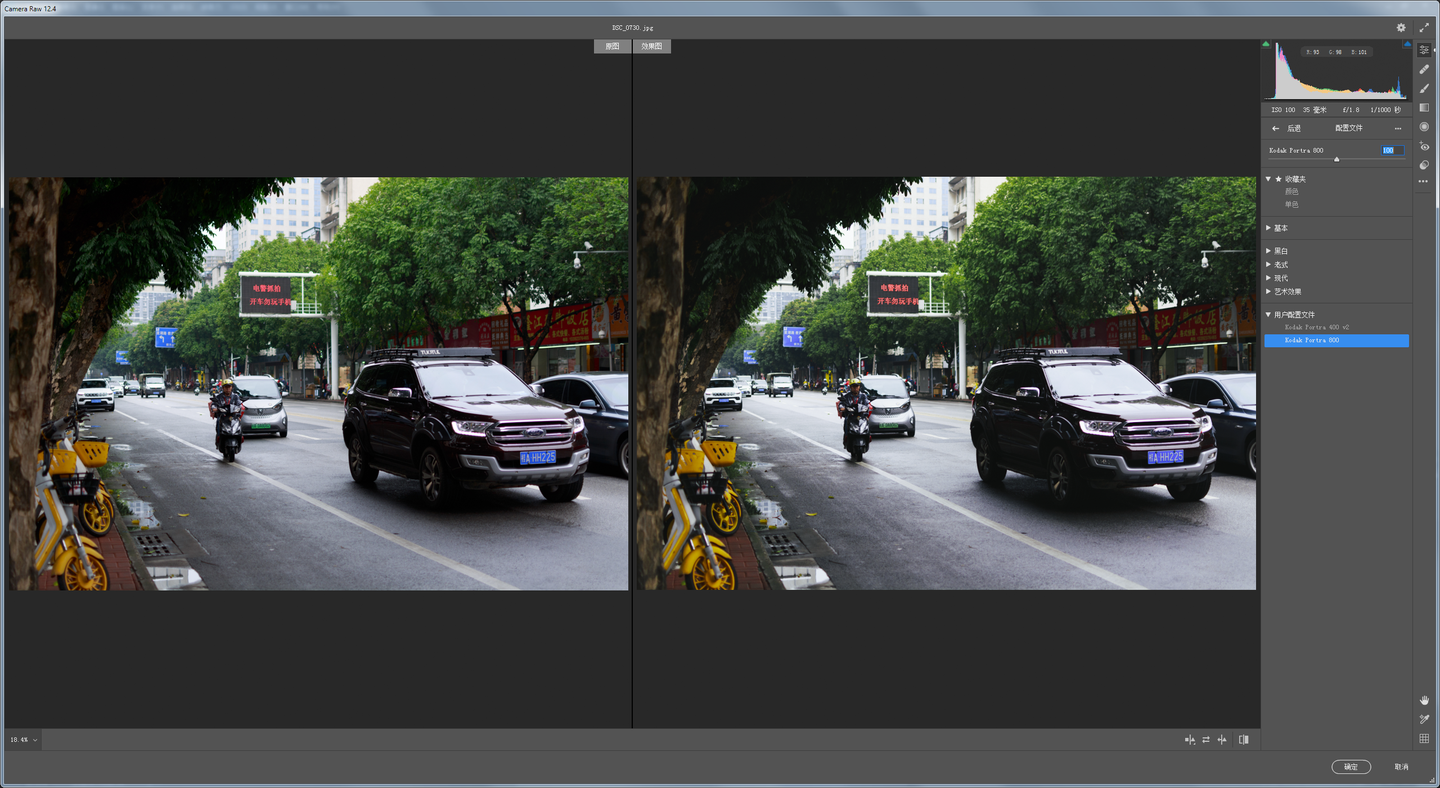Cancel the dialog with 取消

point(1400,767)
